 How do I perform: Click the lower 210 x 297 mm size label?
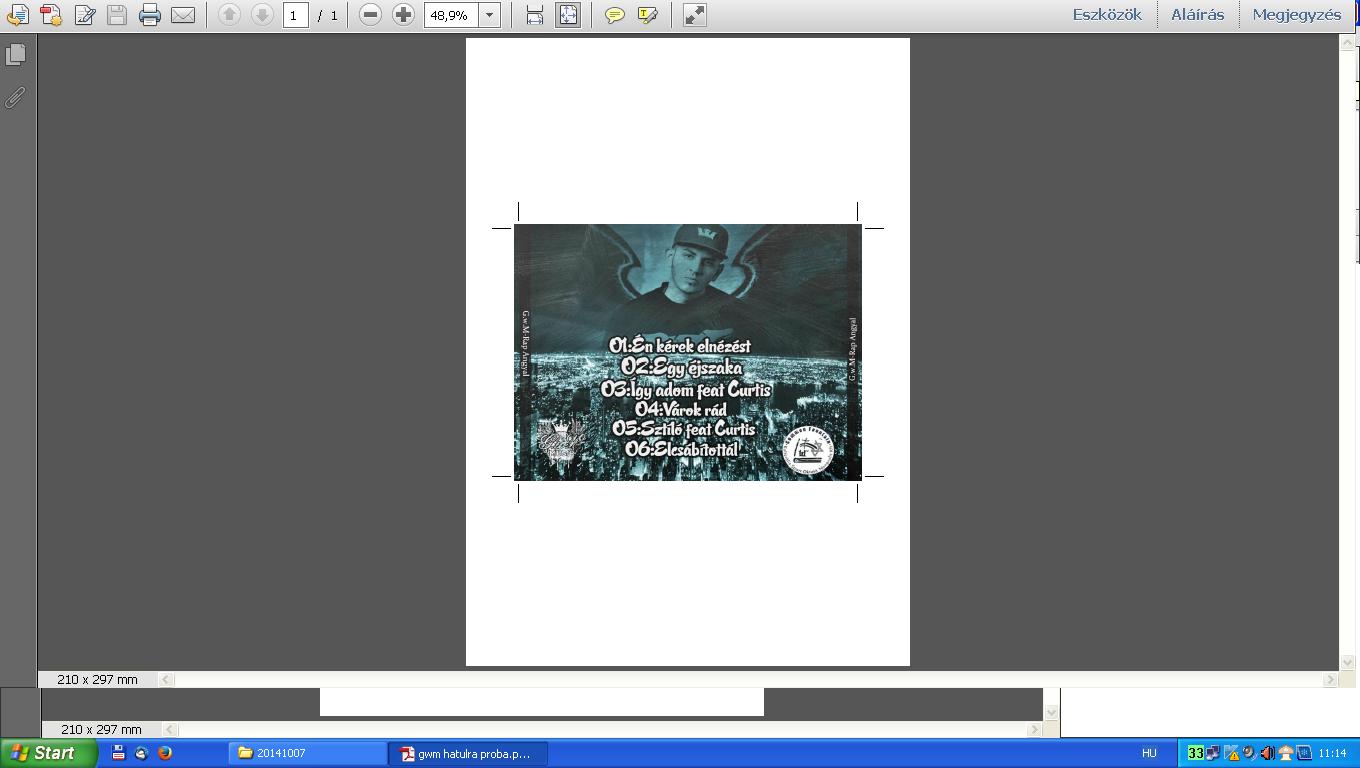pos(101,729)
